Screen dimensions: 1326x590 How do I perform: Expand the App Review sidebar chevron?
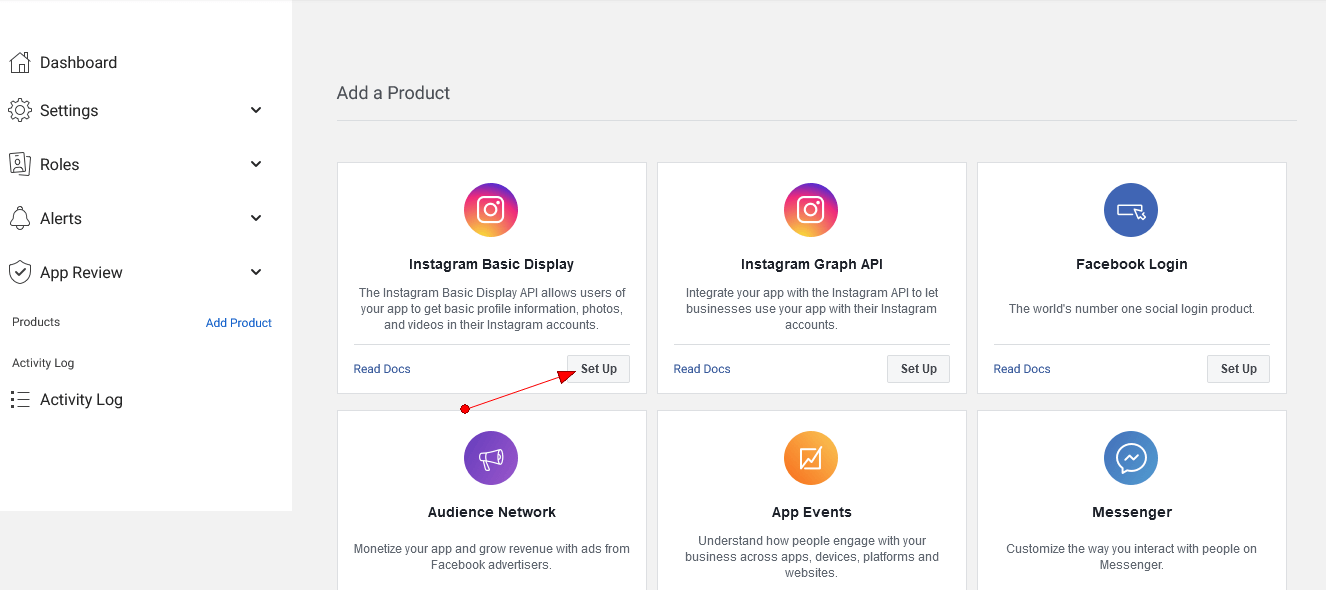click(x=256, y=272)
